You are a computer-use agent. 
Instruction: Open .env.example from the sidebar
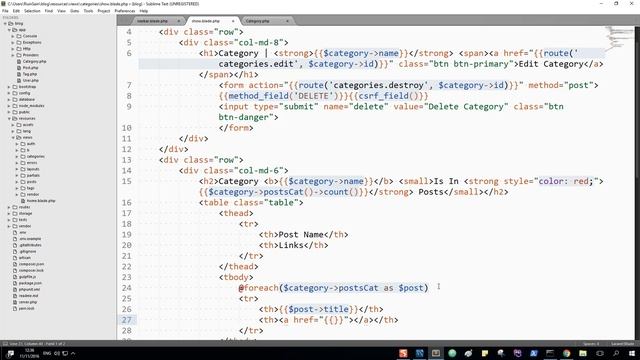[30, 239]
